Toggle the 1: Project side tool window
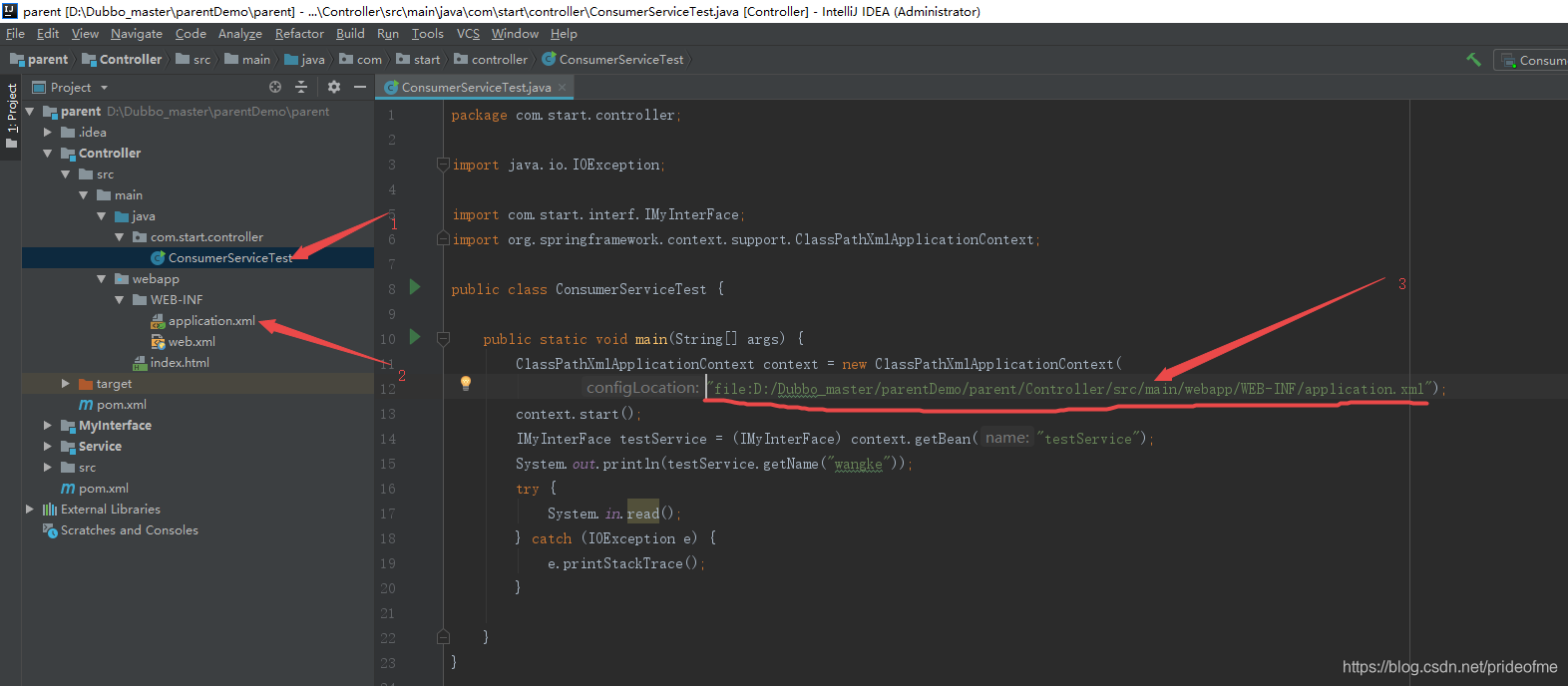 [x=11, y=115]
